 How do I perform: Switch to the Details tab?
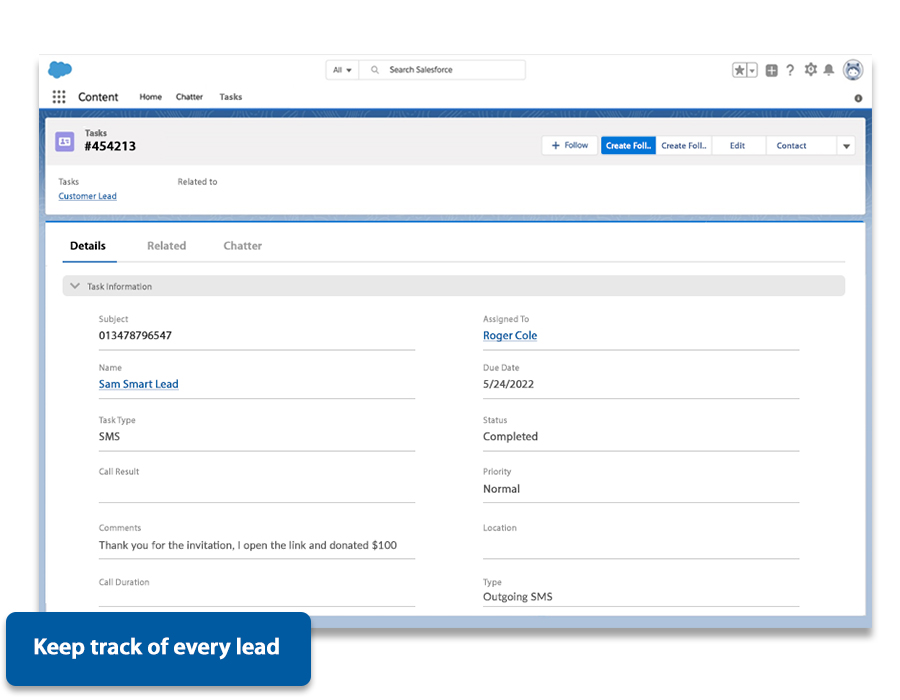88,246
